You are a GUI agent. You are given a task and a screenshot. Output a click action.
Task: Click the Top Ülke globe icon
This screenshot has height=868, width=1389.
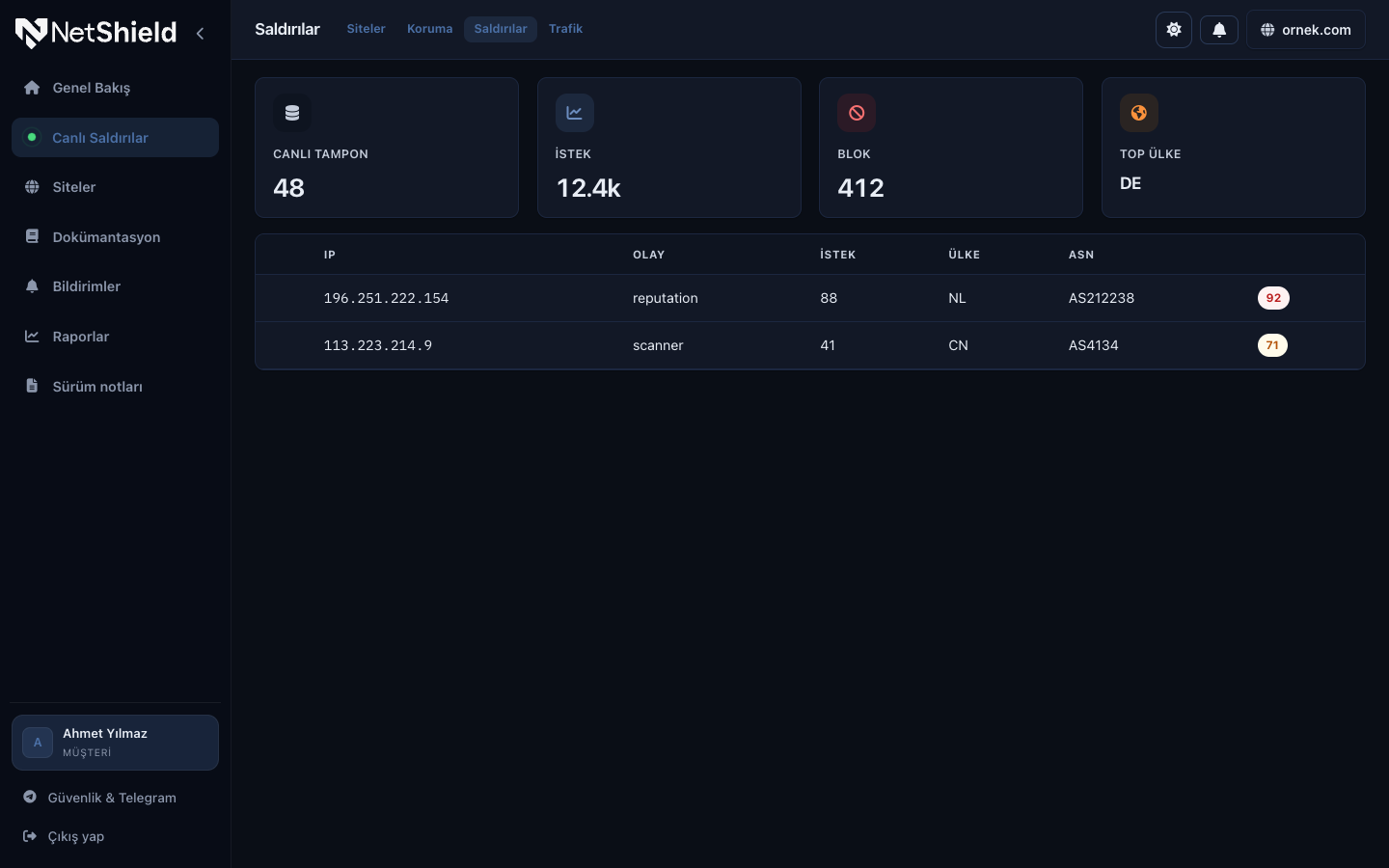(1139, 113)
